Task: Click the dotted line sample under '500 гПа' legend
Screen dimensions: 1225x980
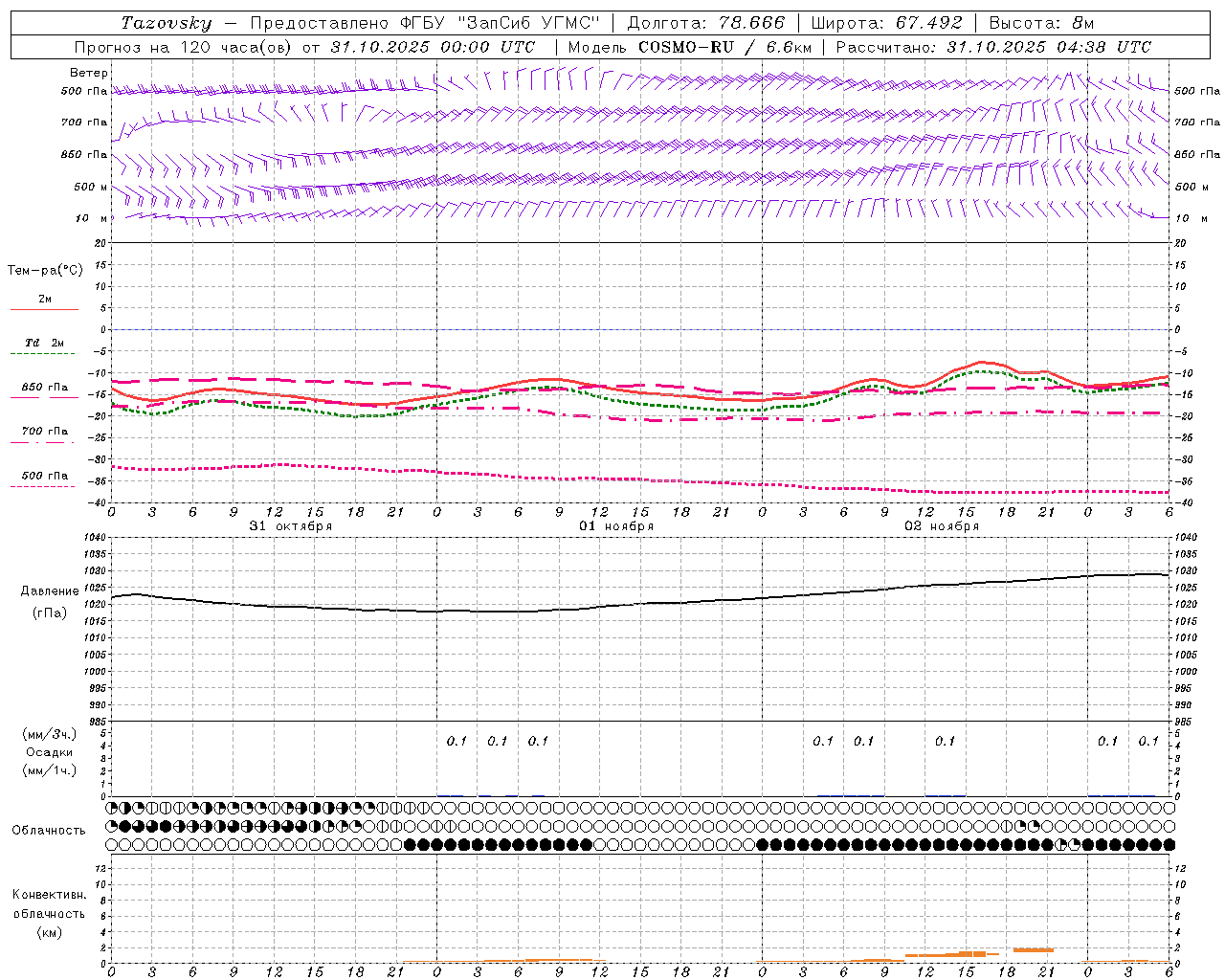Action: pos(42,486)
